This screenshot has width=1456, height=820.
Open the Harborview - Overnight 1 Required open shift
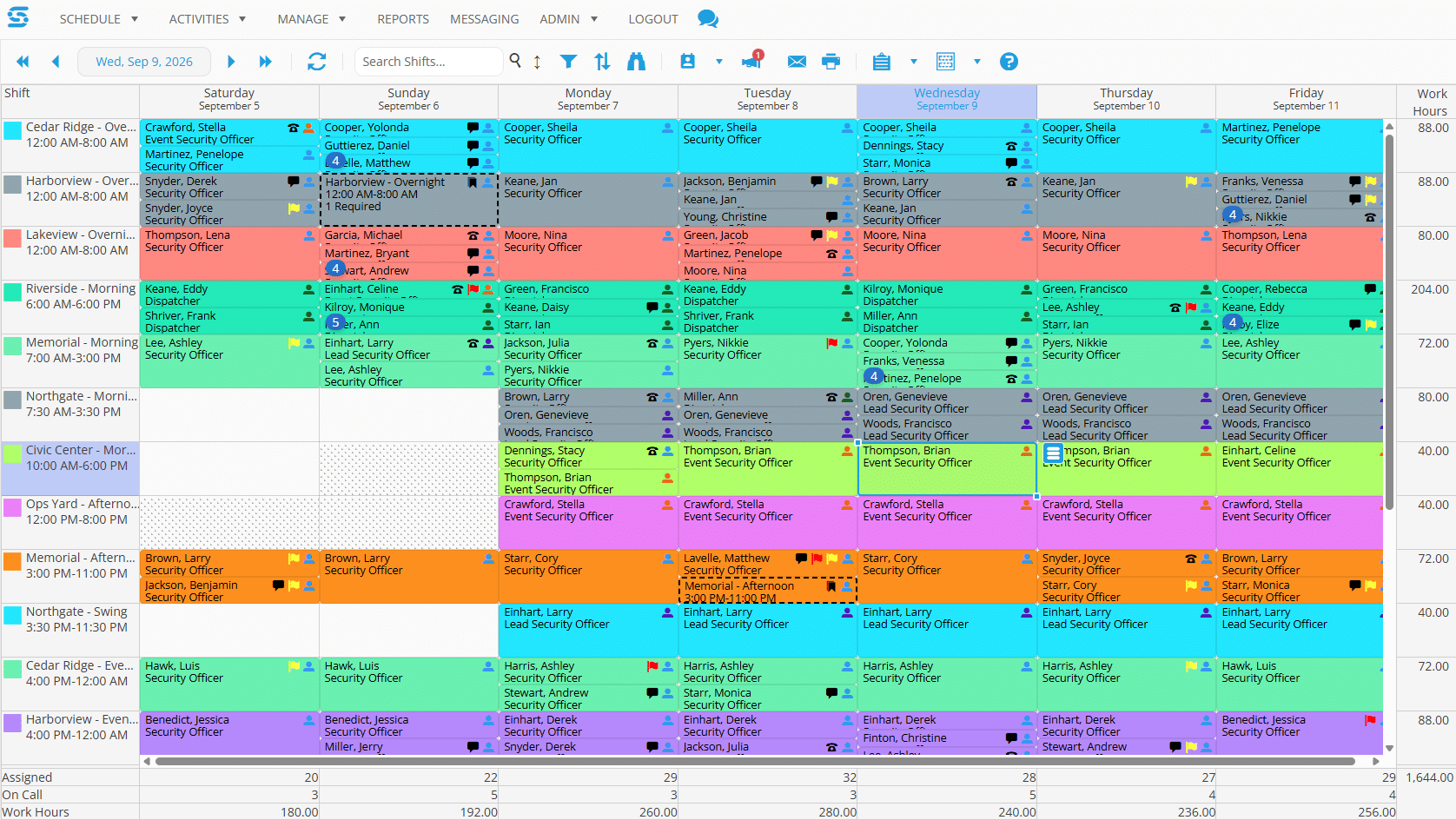point(410,199)
